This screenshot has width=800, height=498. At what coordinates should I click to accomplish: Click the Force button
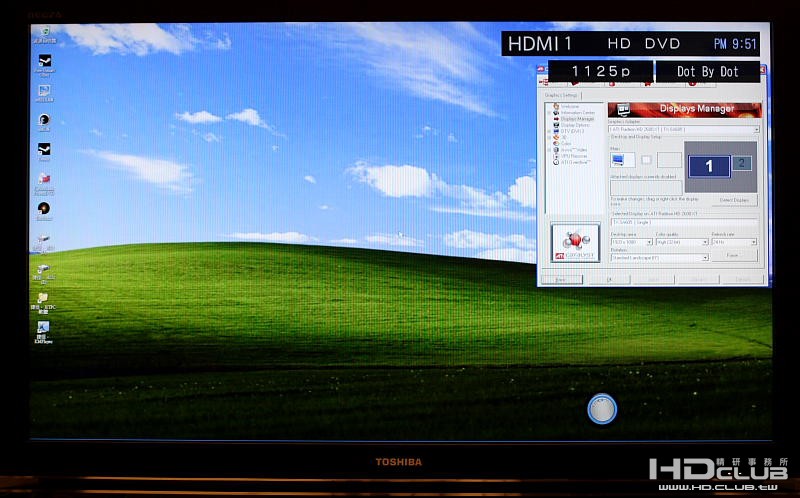(x=735, y=255)
